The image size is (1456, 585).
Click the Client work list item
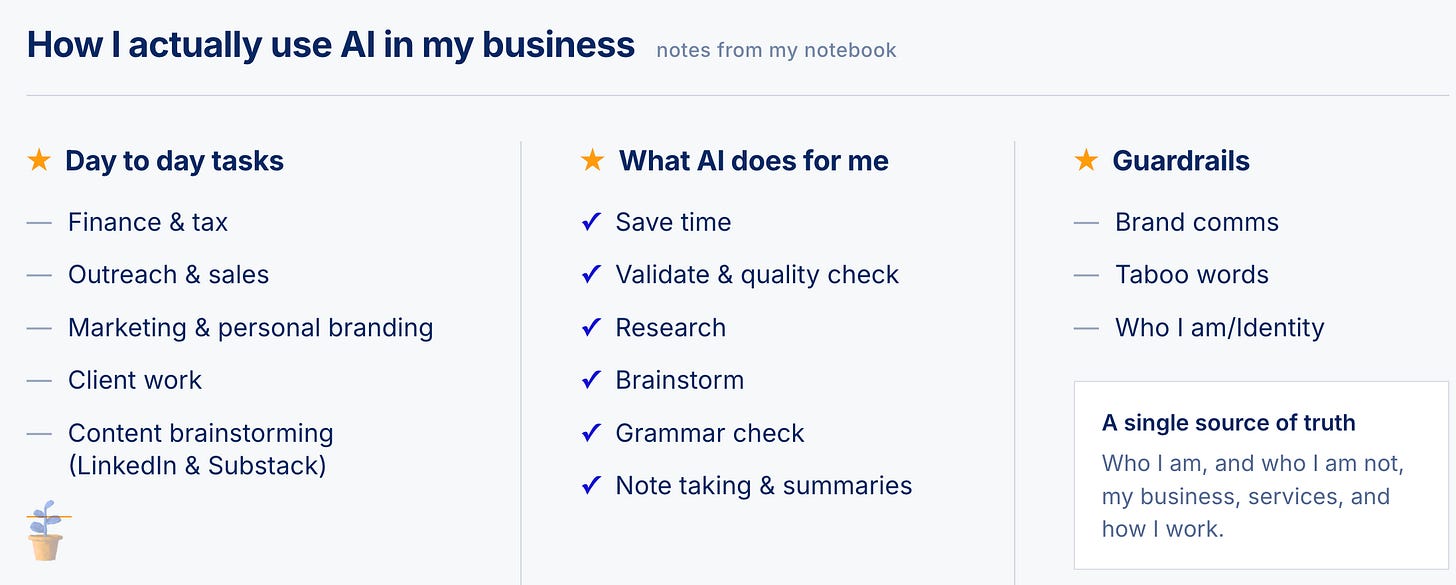point(135,380)
